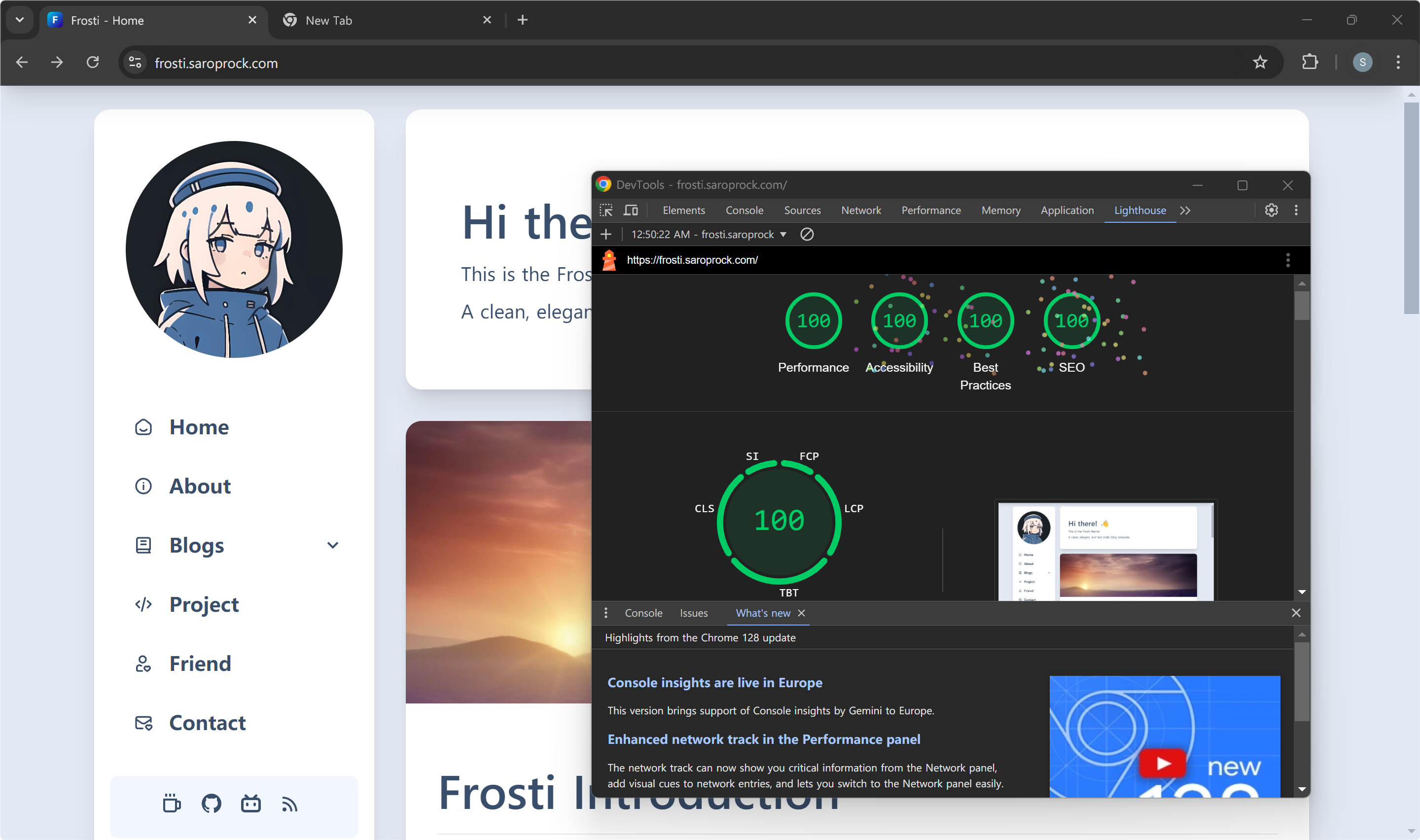This screenshot has height=840, width=1420.
Task: Click the Console tab in DevTools
Action: (x=744, y=210)
